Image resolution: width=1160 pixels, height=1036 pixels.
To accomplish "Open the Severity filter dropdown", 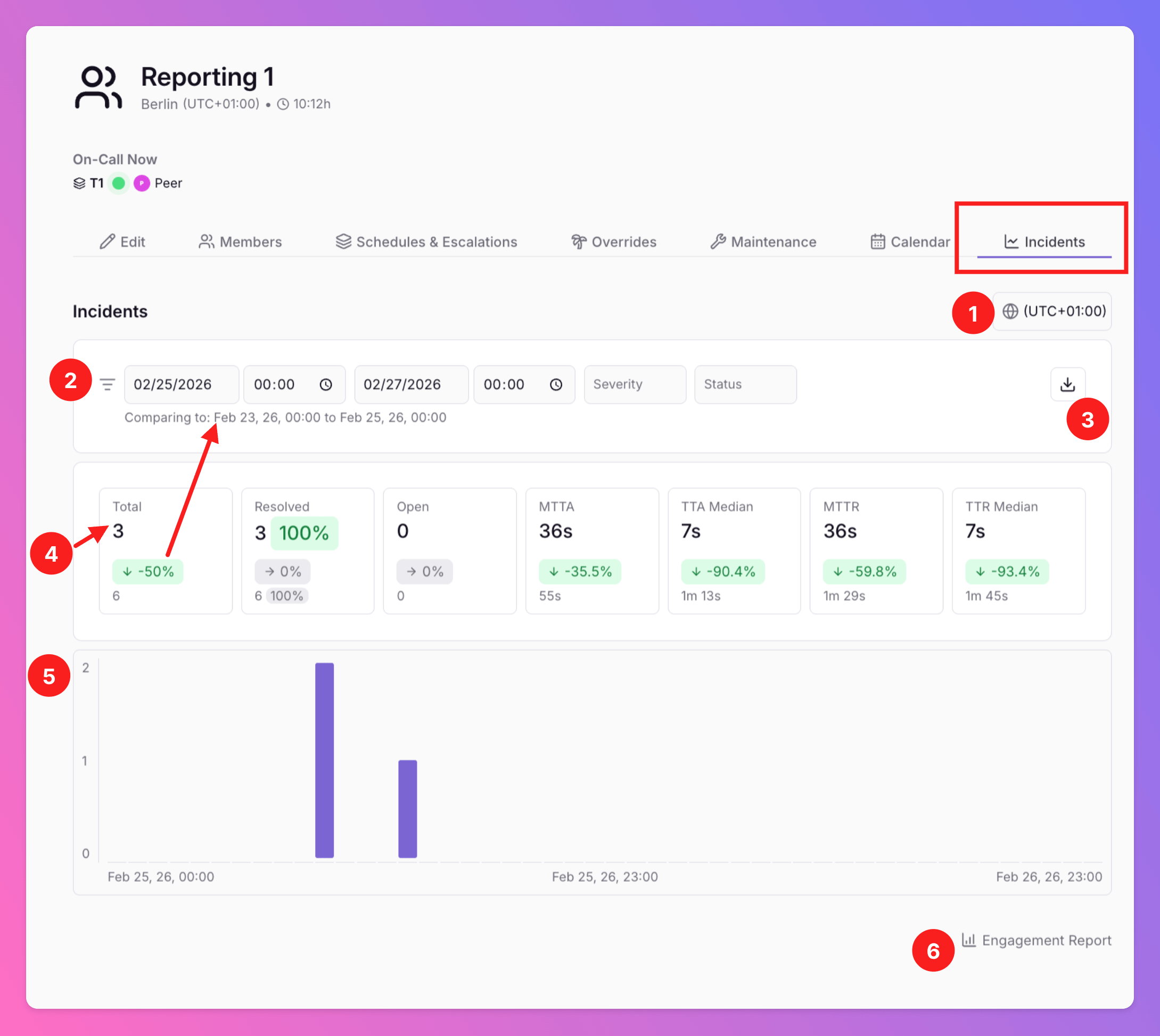I will 634,385.
